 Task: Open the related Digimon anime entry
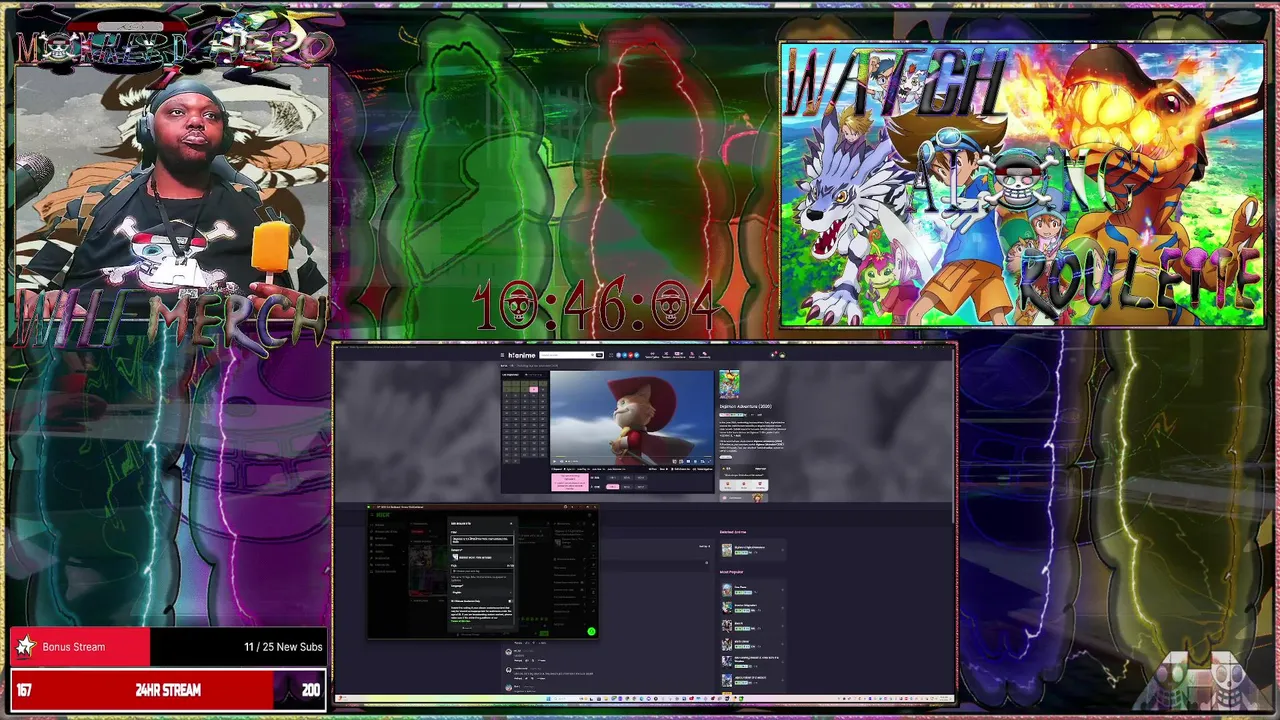tap(750, 547)
